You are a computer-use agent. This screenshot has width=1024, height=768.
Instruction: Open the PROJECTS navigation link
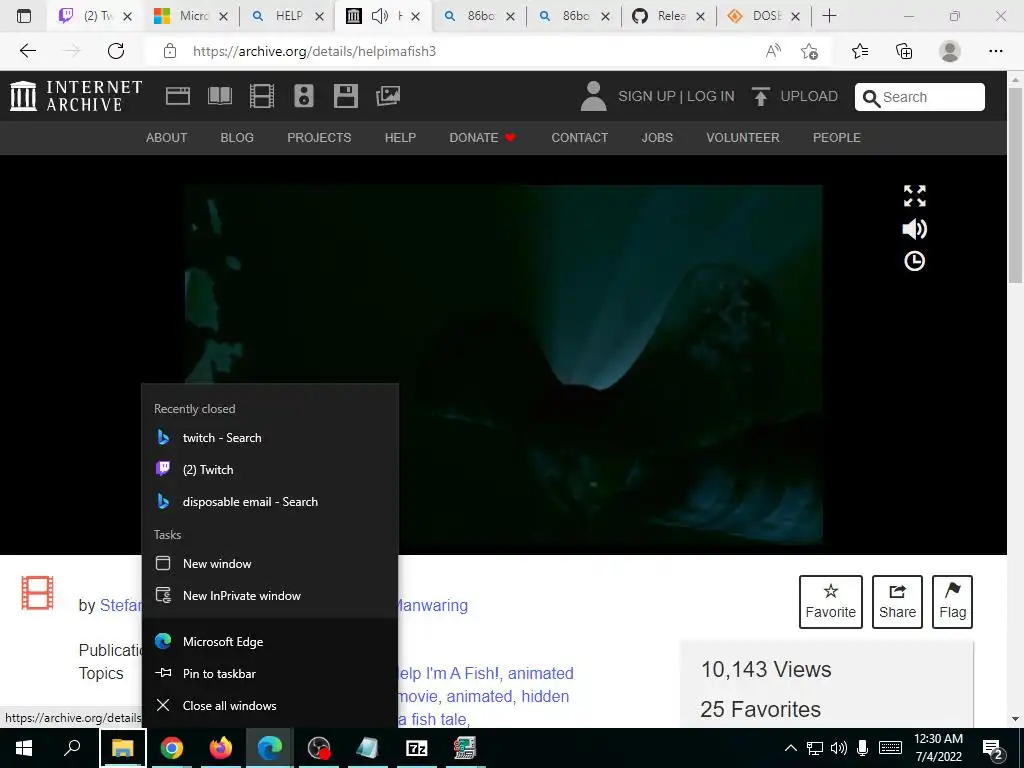319,138
